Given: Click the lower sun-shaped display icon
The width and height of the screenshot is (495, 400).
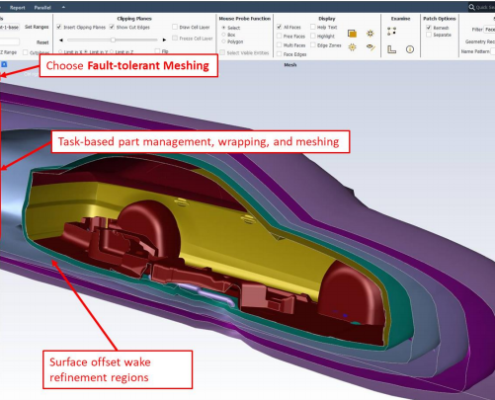Looking at the screenshot, I should (352, 47).
